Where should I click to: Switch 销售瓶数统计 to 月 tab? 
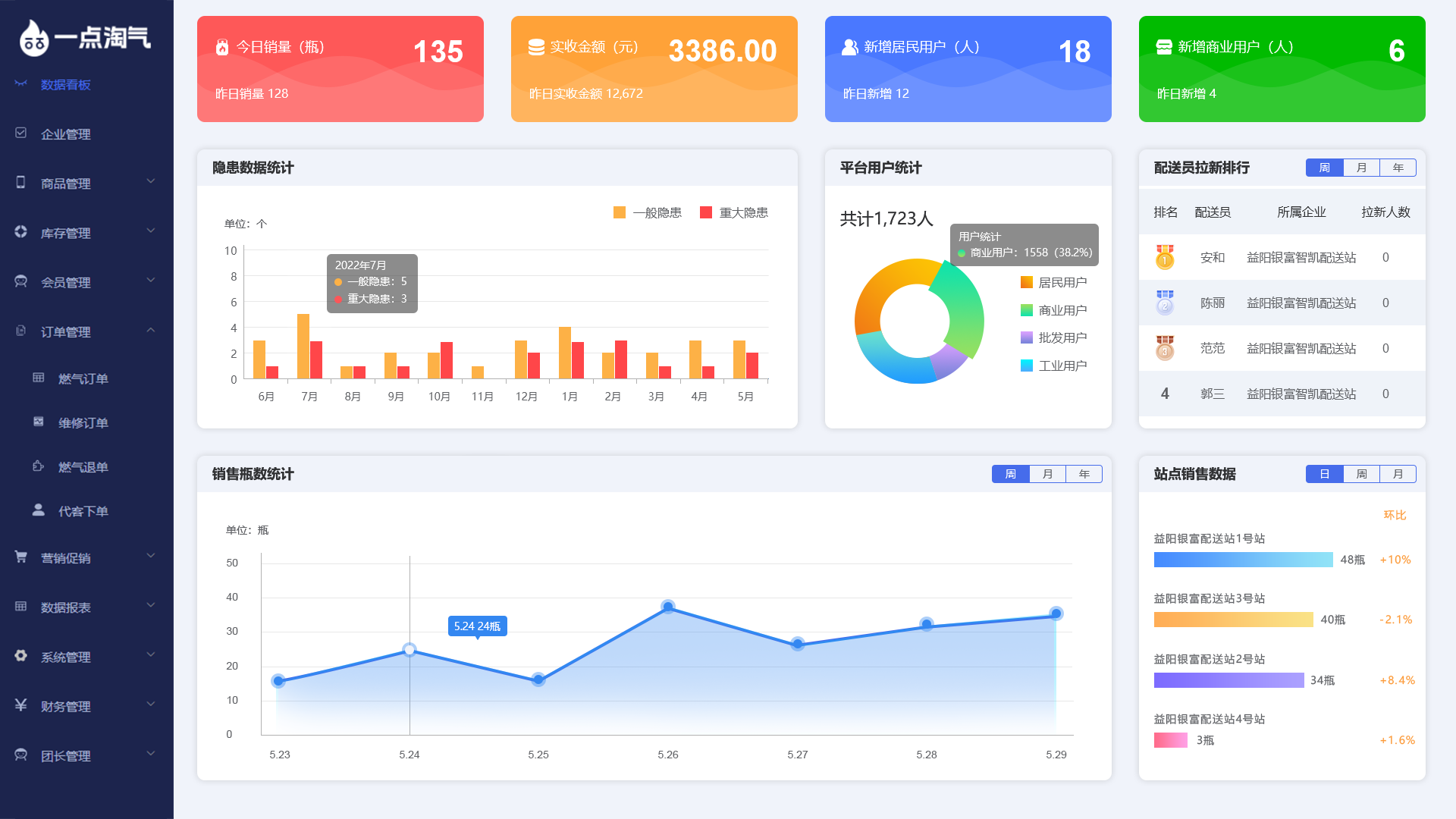point(1047,474)
